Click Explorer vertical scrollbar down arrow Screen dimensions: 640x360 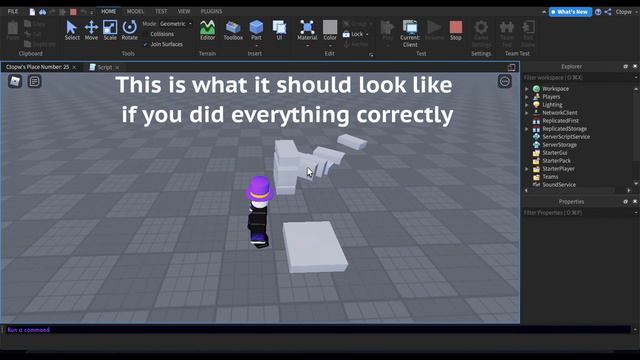click(636, 183)
